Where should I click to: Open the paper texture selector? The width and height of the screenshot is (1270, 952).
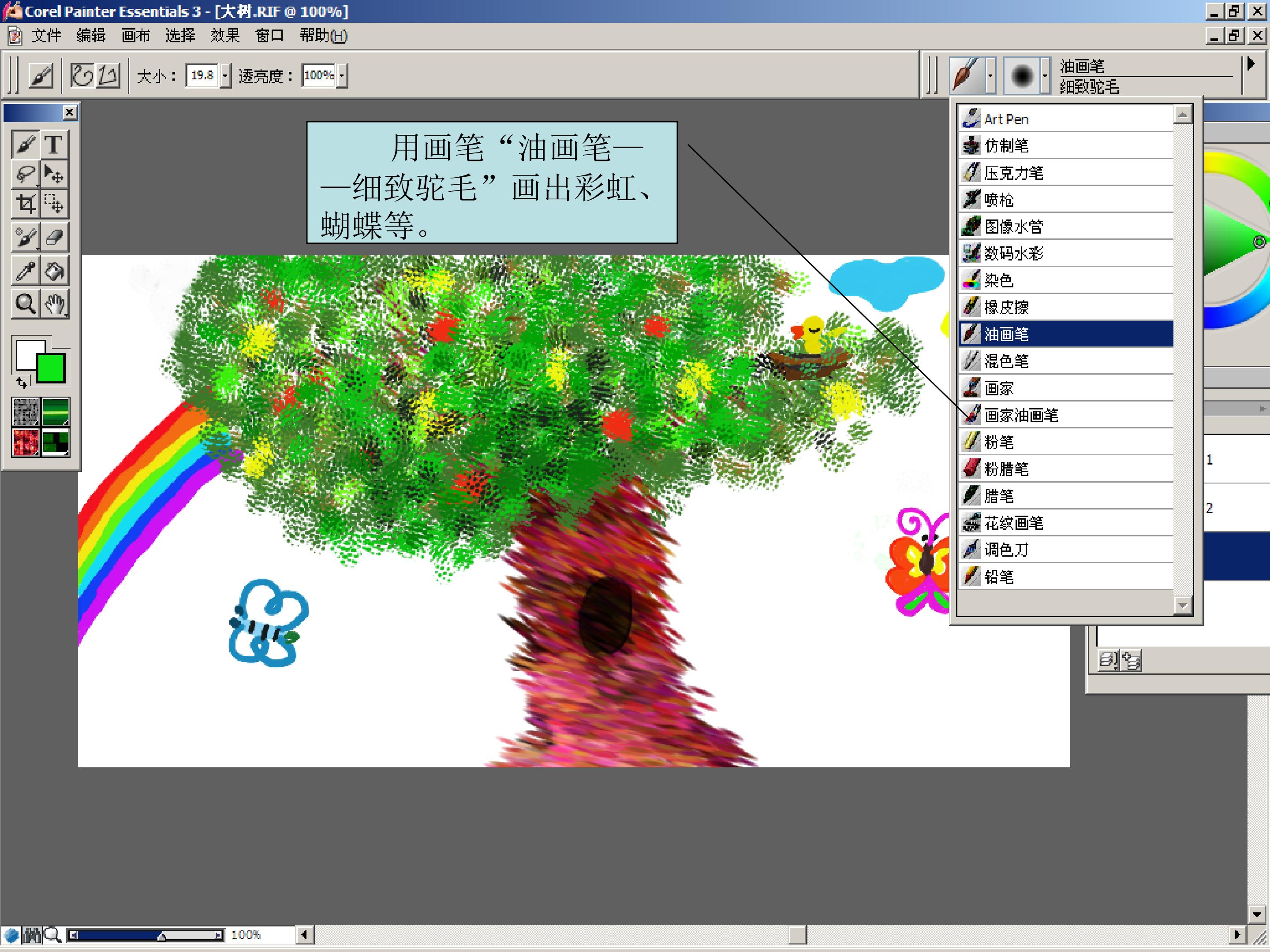(x=26, y=412)
